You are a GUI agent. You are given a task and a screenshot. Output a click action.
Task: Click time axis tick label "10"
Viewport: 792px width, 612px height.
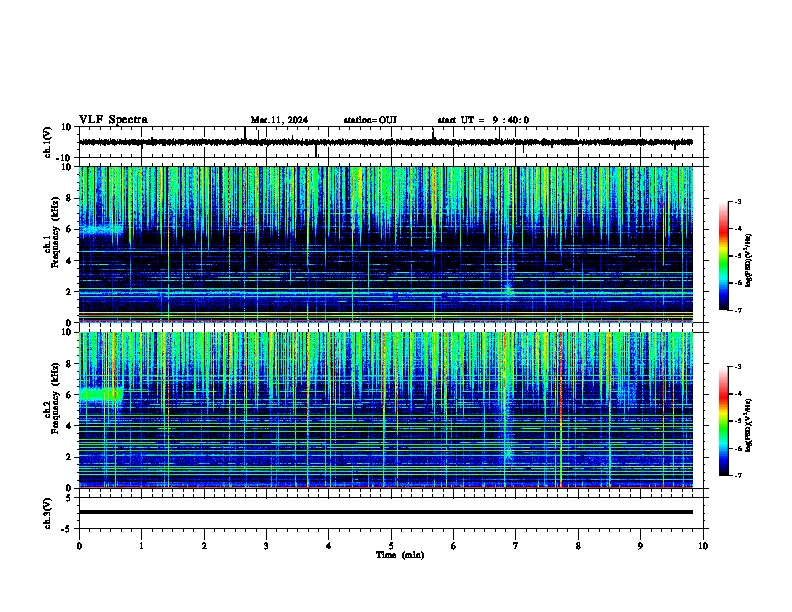coord(703,546)
